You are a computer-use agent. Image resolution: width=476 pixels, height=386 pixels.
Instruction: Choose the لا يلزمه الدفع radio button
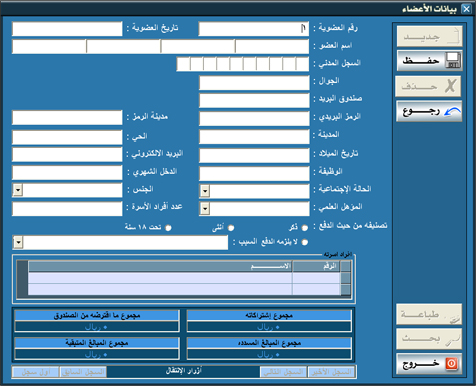coord(305,242)
